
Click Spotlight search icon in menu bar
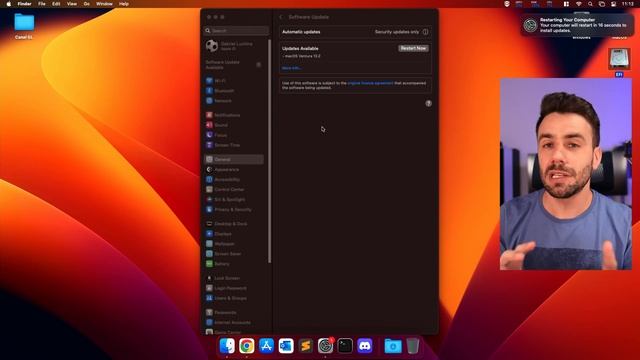[x=590, y=4]
